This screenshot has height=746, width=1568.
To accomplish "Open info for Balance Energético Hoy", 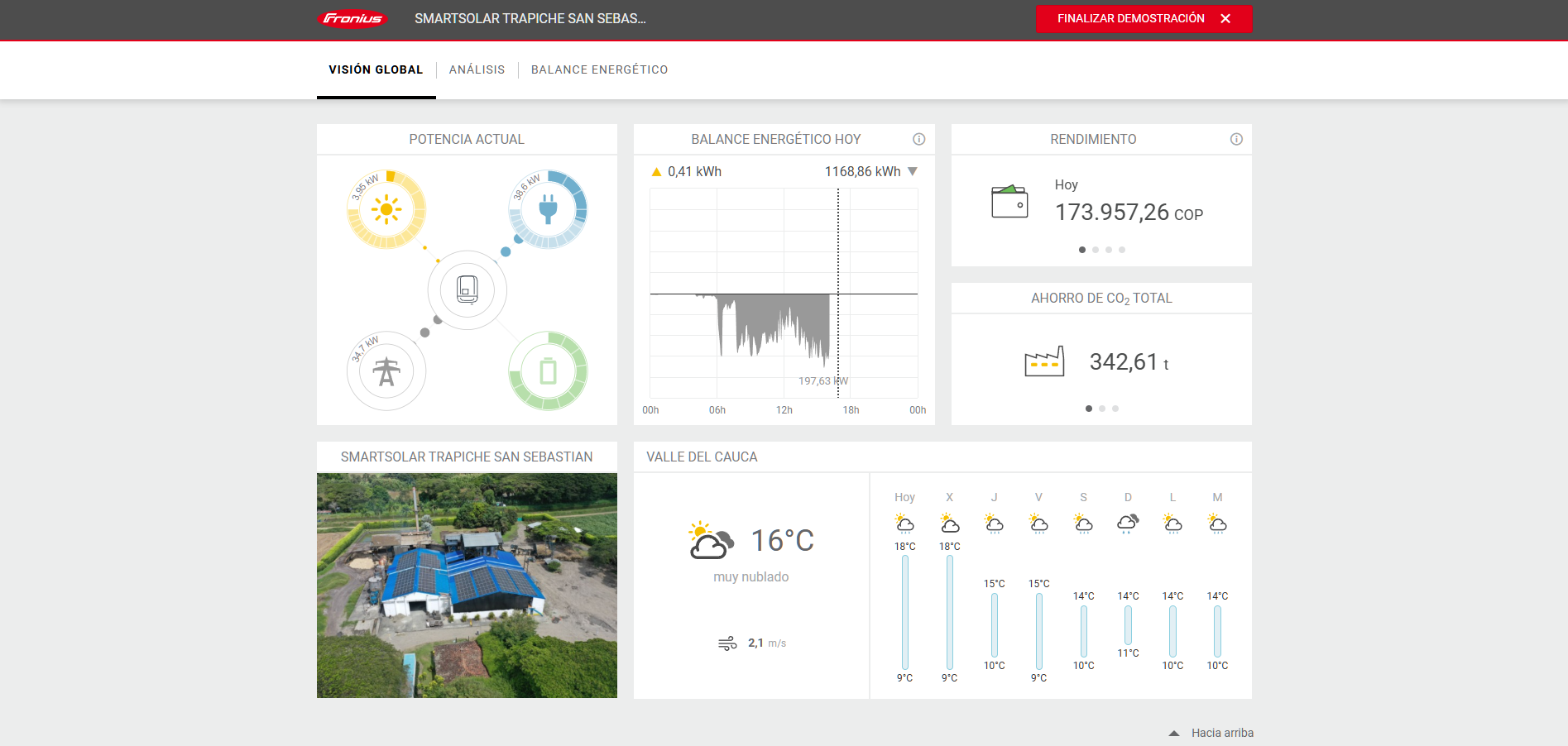I will click(918, 139).
